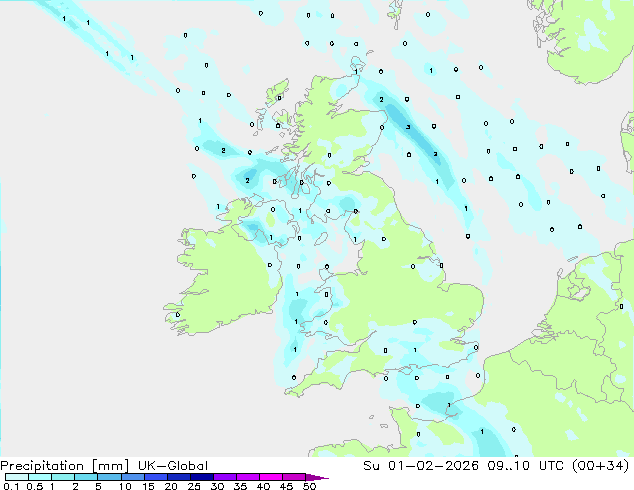Select the 0.1–0.5 mm palest legend swatch
Viewport: 634px width, 490px height.
click(17, 477)
